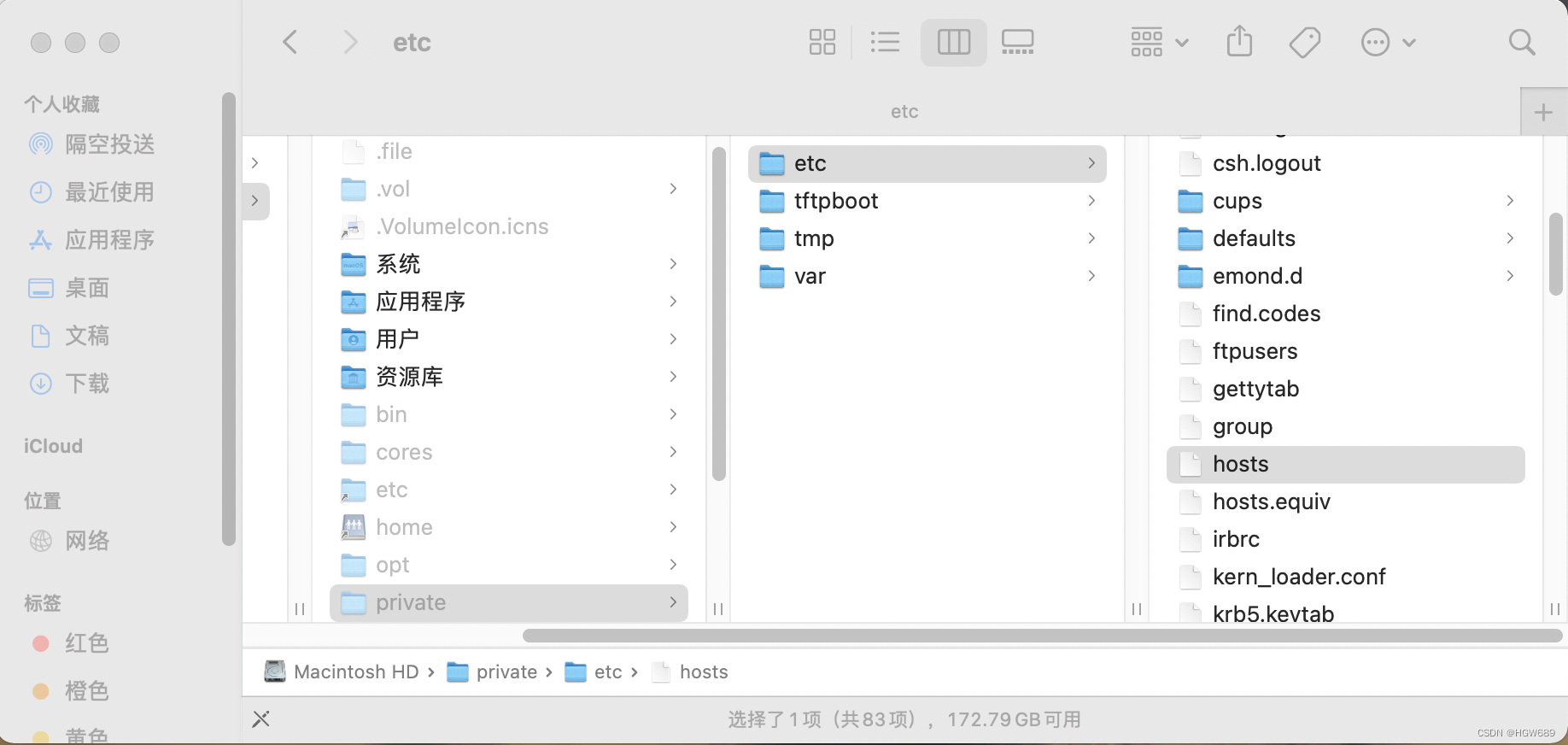Open 桌面 in sidebar

[70, 288]
